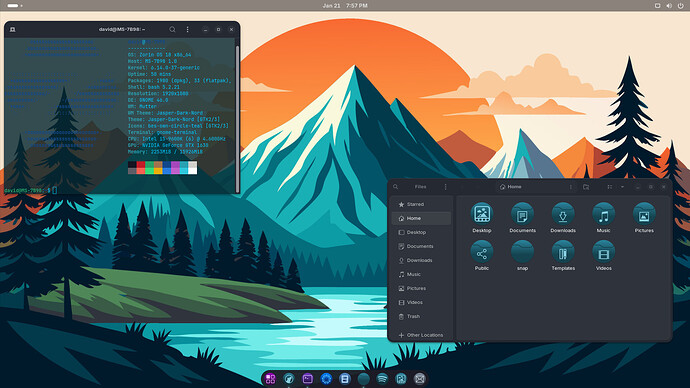Click the 'Shell: bash 5.2.21' line
Screen dimensions: 690x388
click(x=154, y=87)
